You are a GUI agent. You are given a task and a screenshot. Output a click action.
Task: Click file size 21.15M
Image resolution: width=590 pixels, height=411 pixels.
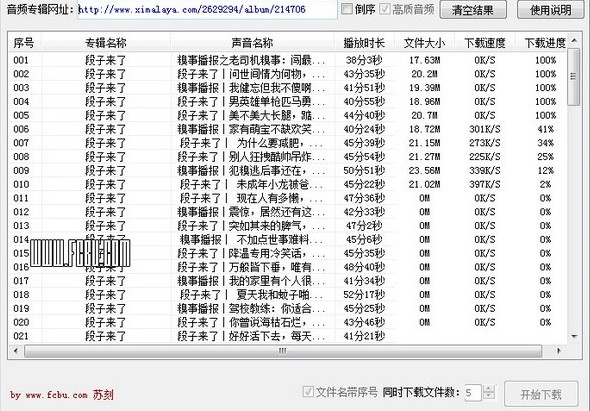[424, 143]
